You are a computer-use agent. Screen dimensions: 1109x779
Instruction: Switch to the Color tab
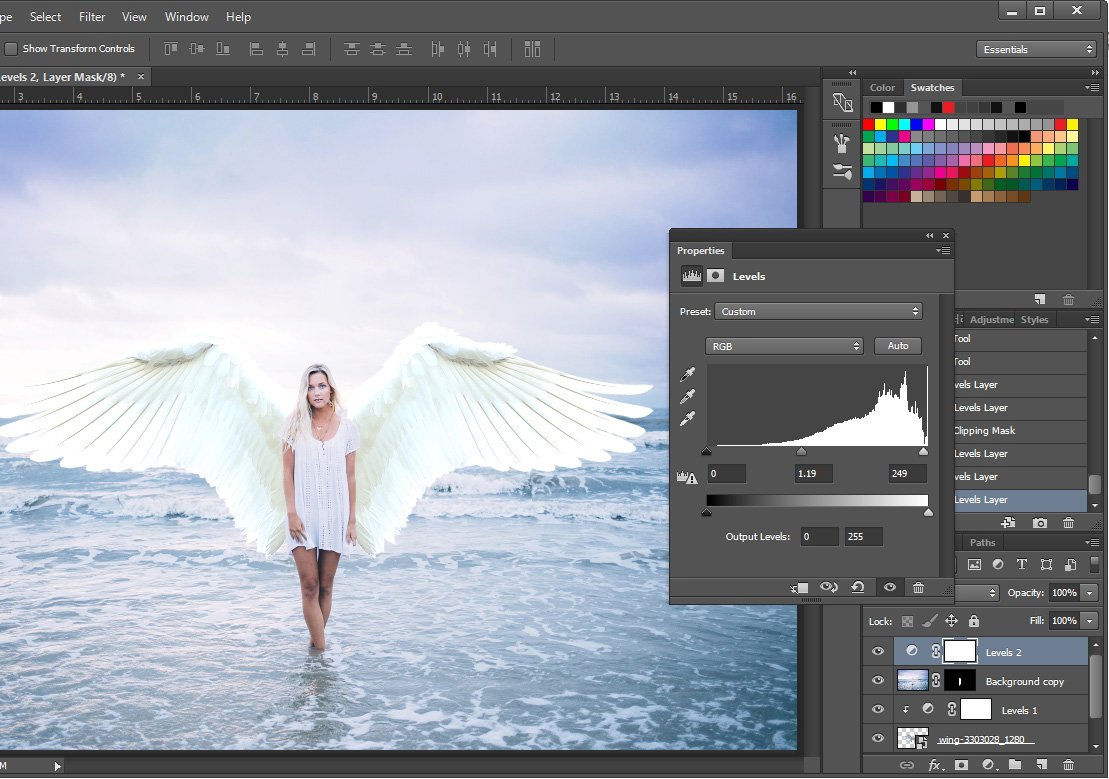click(883, 87)
